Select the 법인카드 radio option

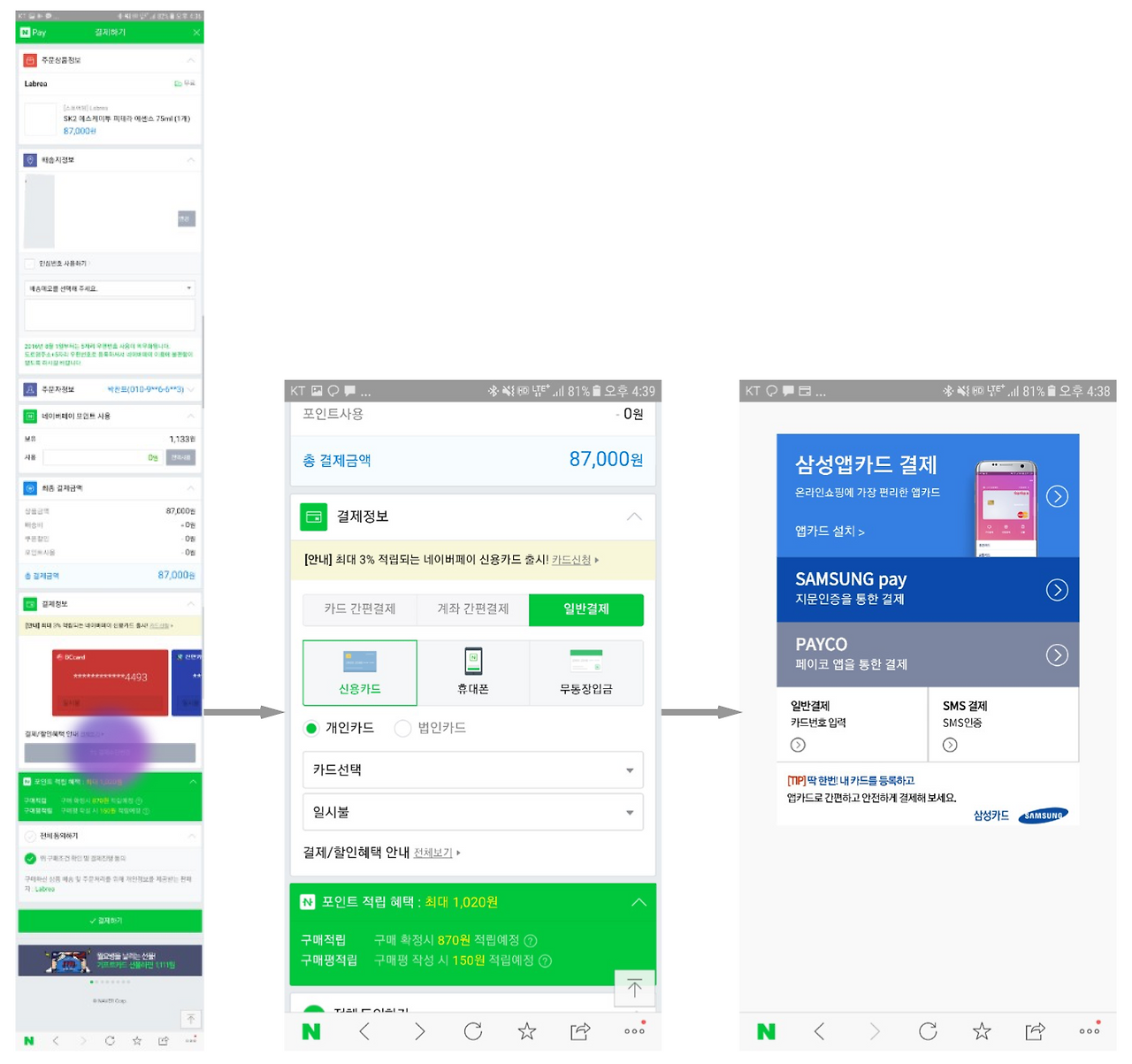click(402, 728)
